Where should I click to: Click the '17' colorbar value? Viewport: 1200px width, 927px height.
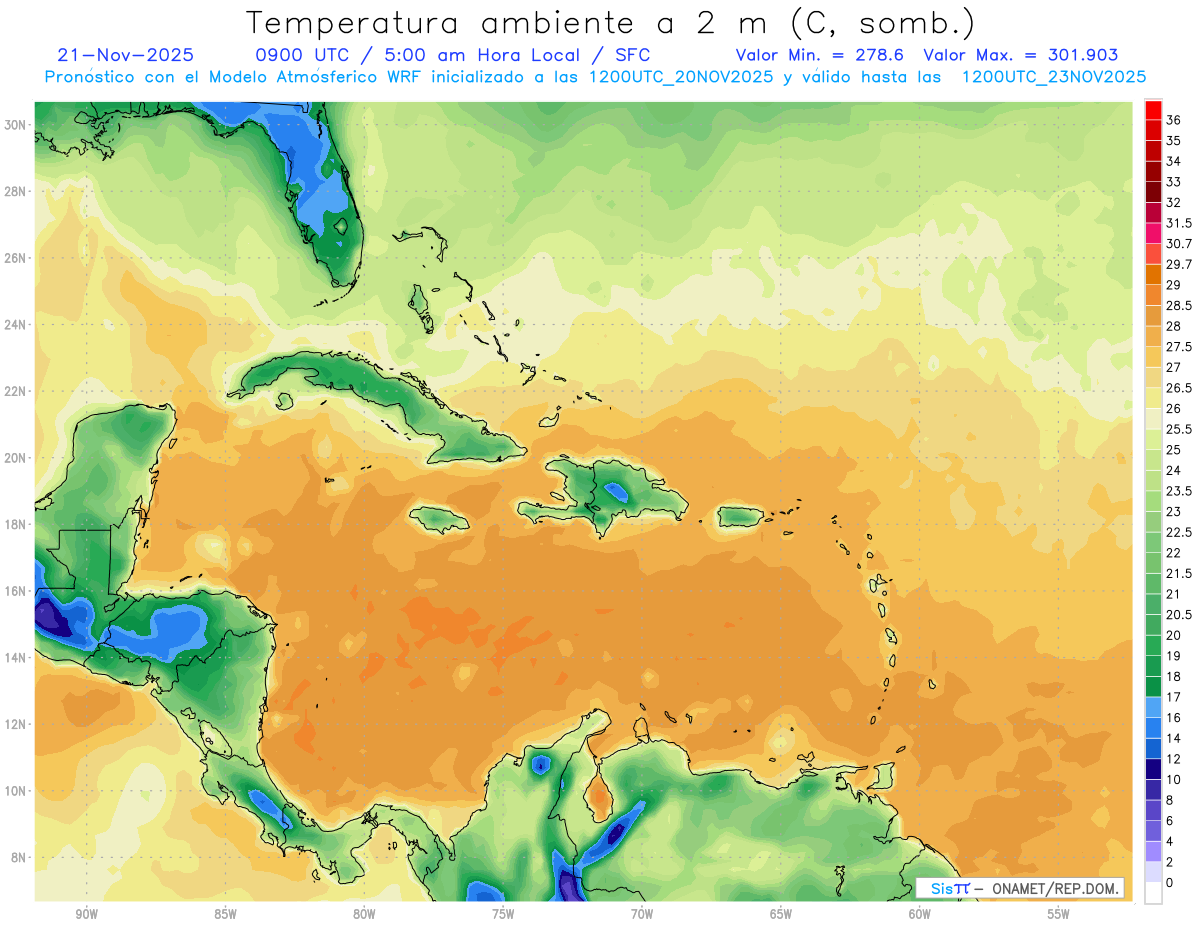1173,697
